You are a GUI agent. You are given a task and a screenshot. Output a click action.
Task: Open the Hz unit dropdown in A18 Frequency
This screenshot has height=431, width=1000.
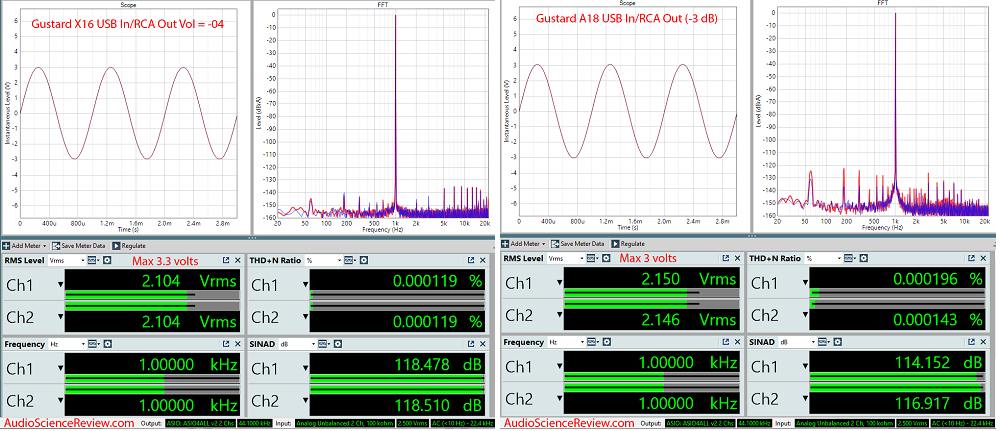tap(566, 342)
